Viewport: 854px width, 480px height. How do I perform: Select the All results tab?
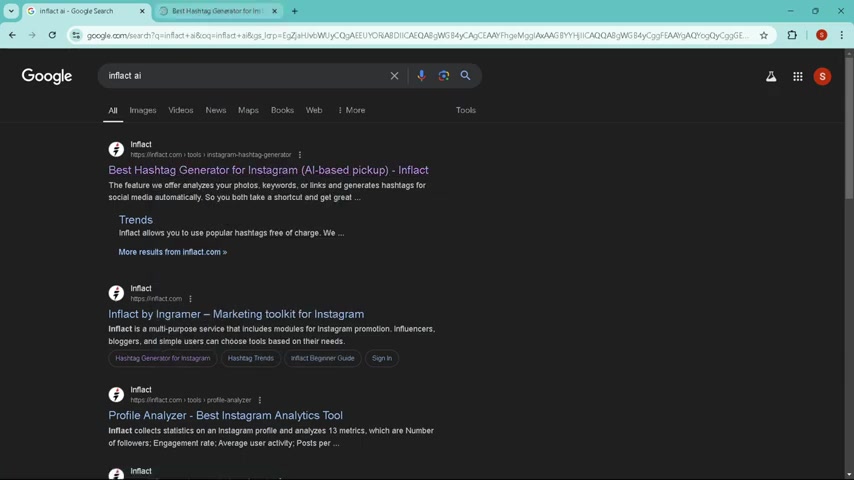coord(113,110)
